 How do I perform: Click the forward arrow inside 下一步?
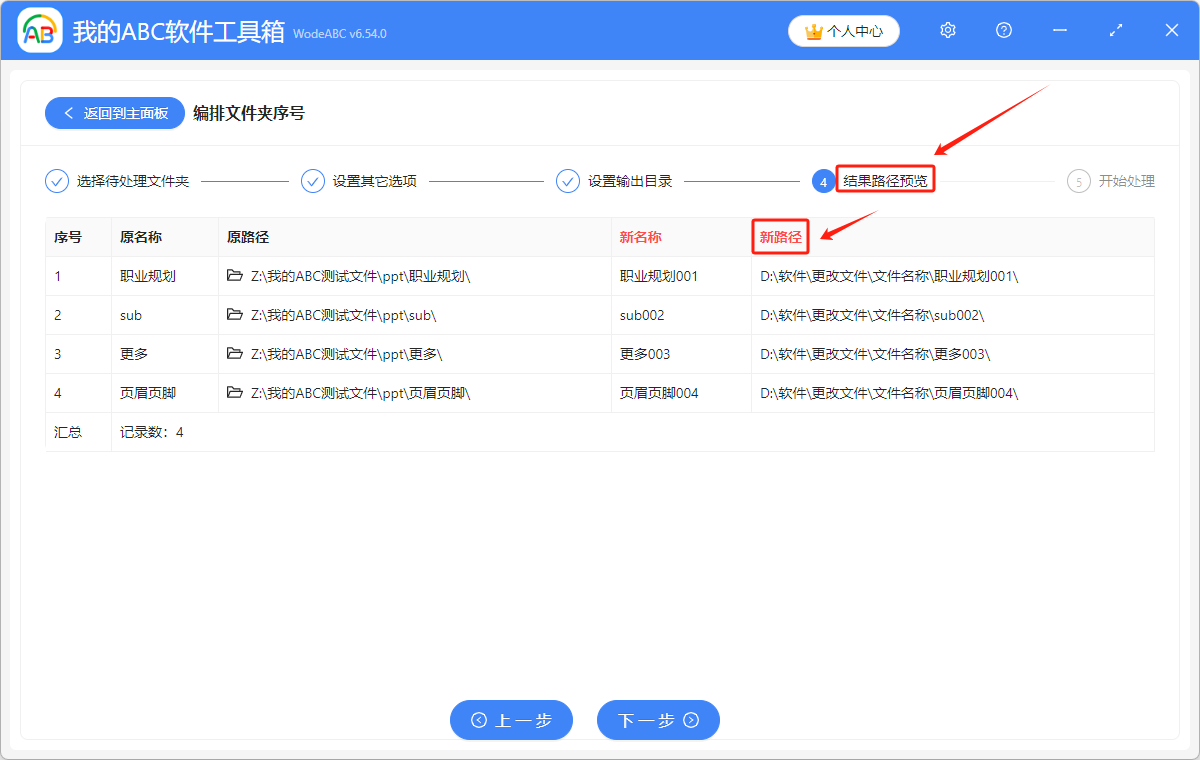tap(692, 720)
